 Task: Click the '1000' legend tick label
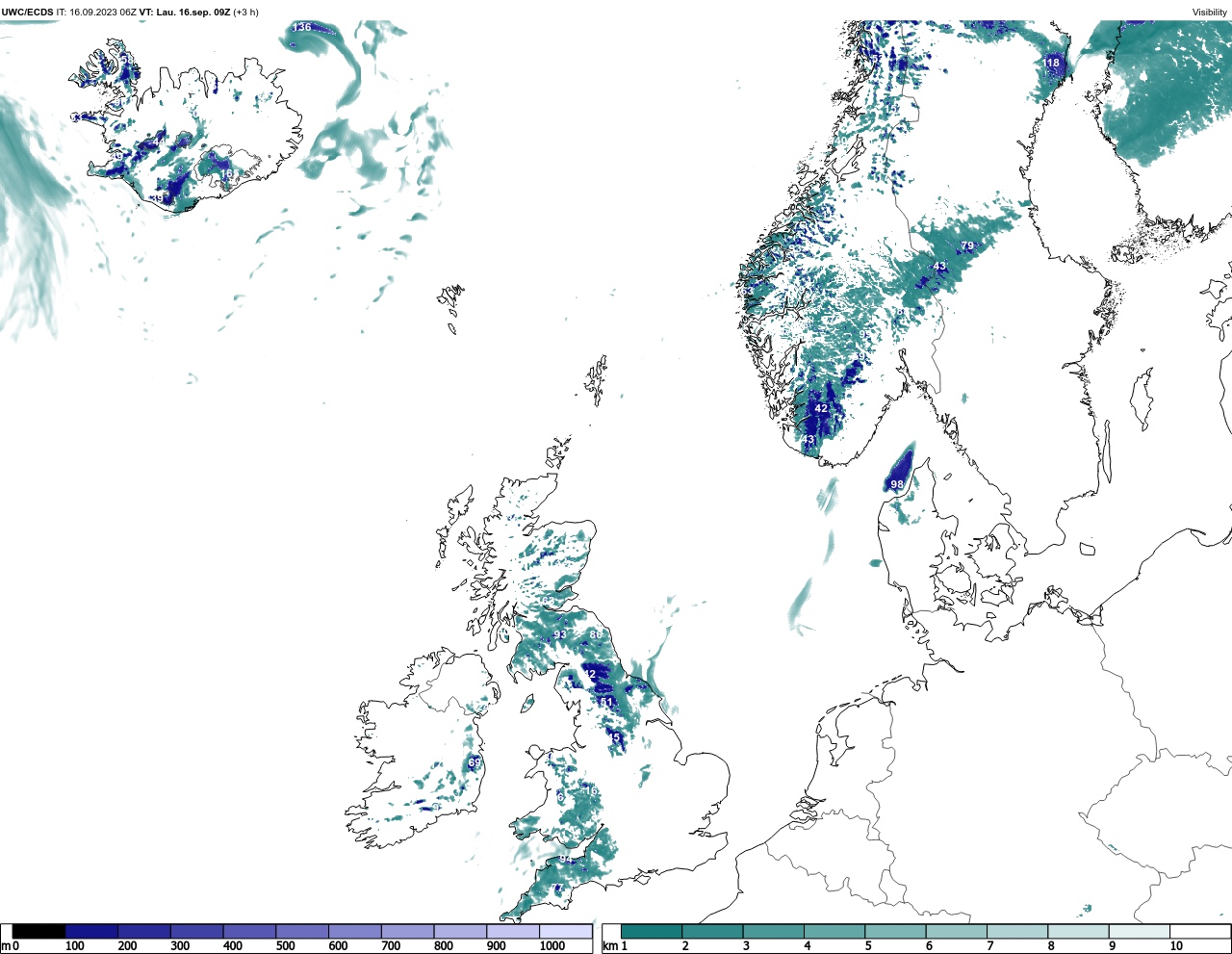(x=552, y=946)
